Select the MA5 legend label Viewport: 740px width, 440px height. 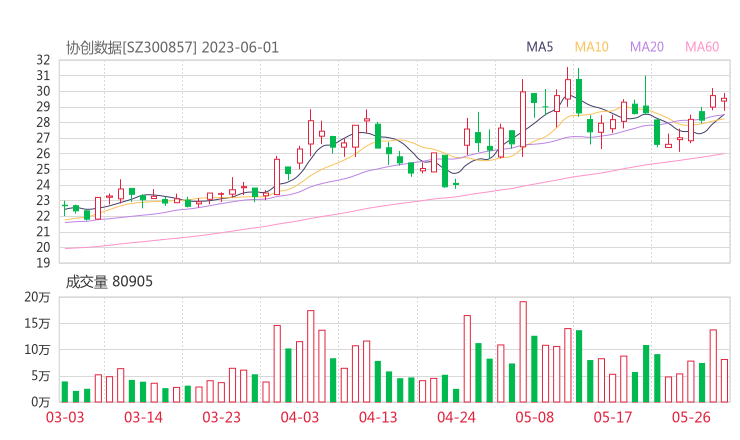point(539,47)
